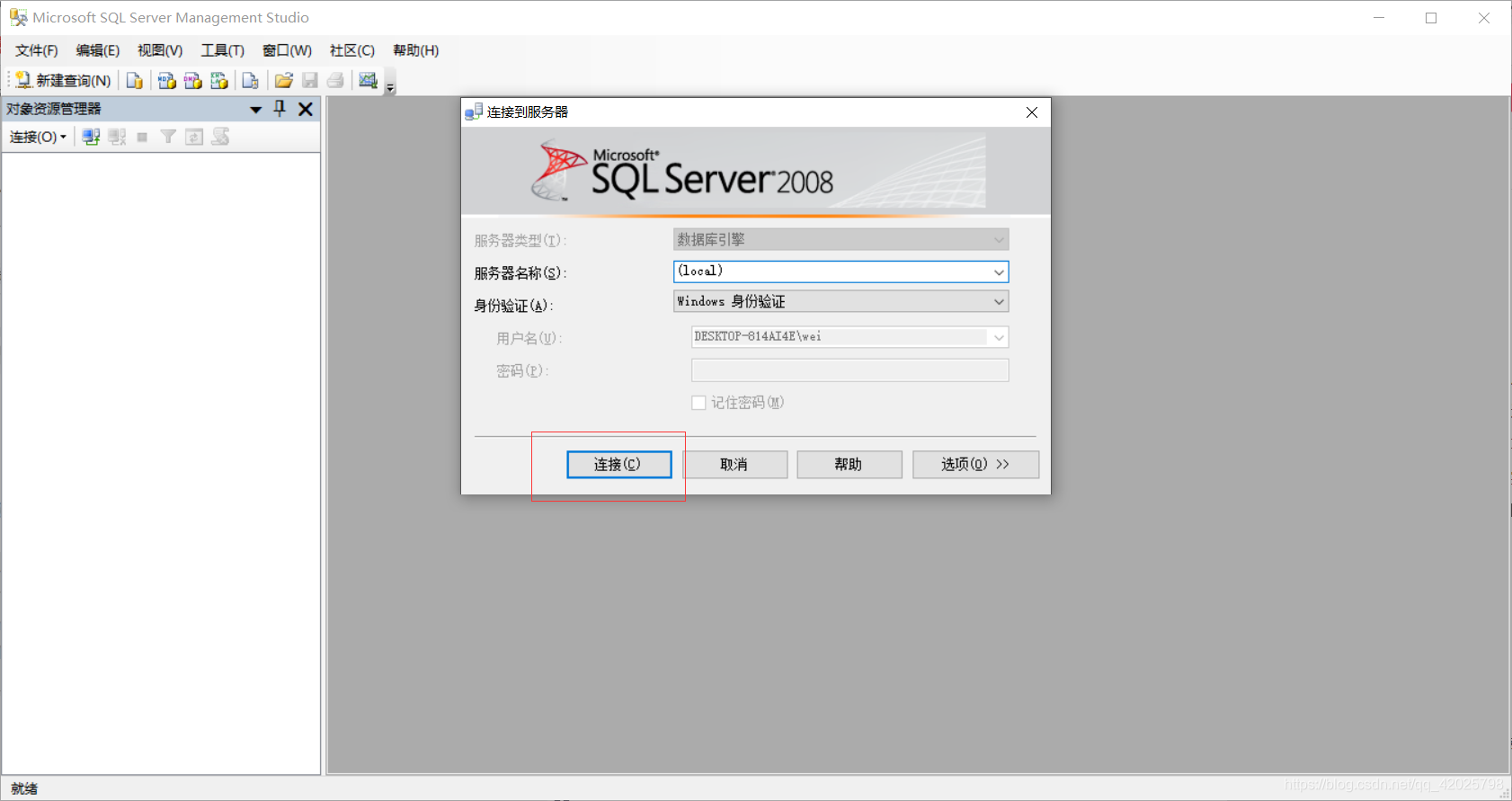
Task: Click the Print icon in toolbar
Action: click(335, 81)
